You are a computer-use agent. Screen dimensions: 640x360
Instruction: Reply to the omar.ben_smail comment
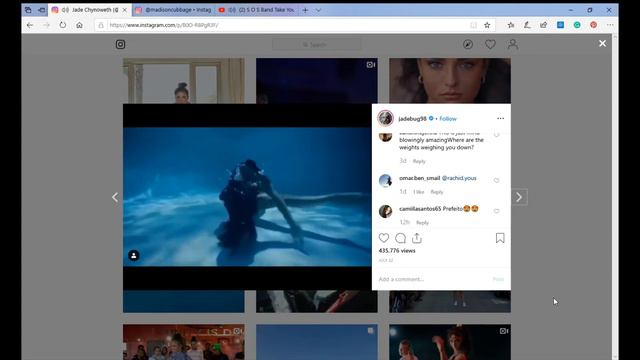click(x=437, y=192)
